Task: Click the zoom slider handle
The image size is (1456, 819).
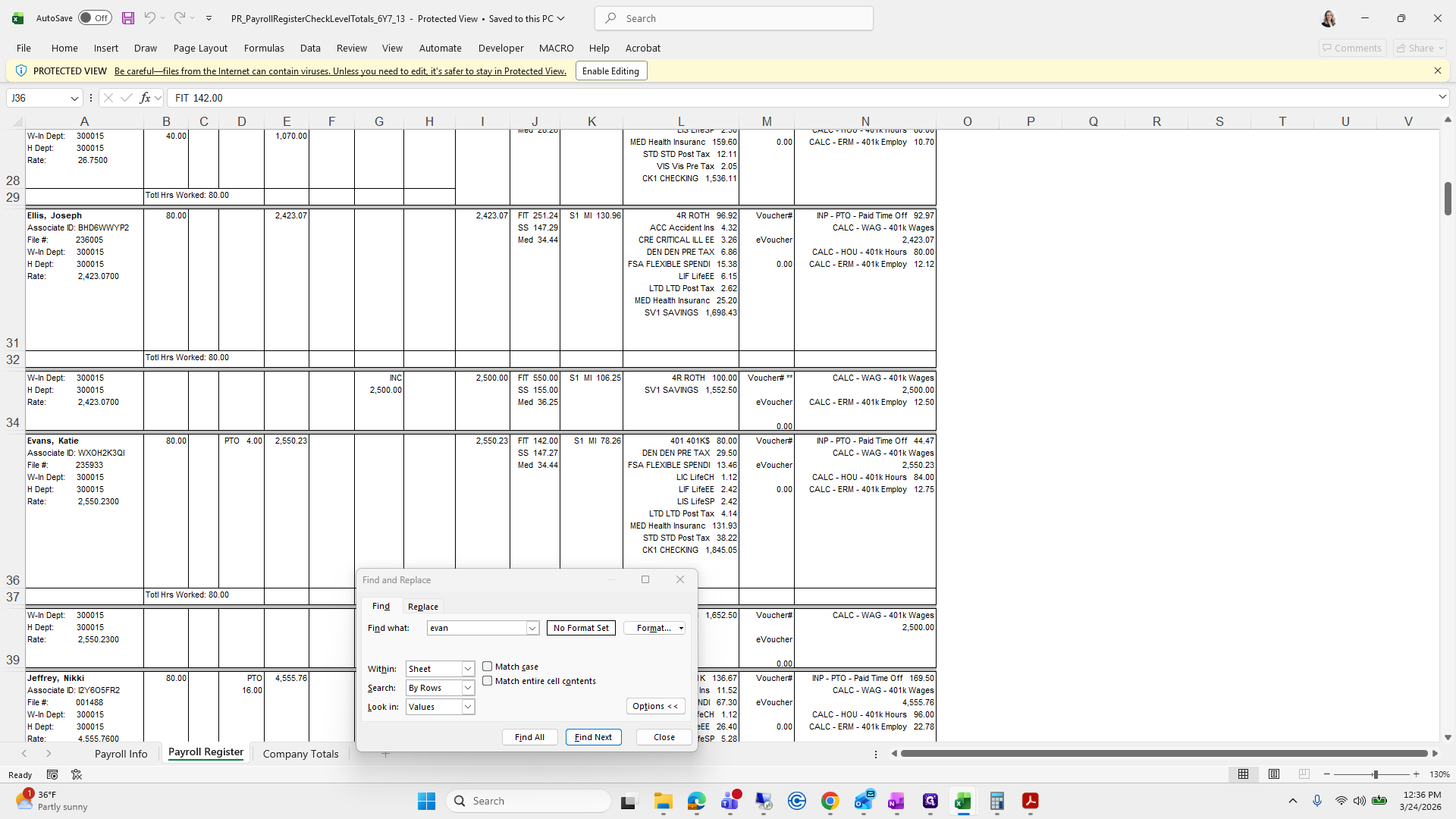Action: 1375,774
